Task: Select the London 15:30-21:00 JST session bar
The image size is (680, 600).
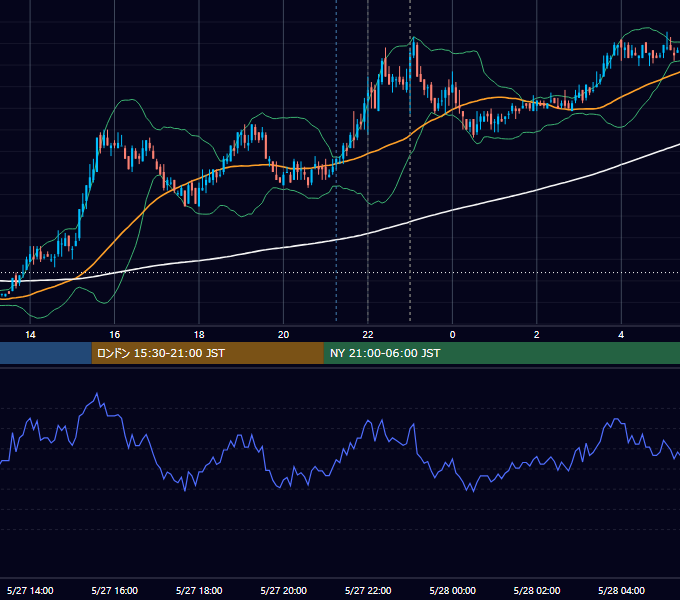Action: click(207, 353)
